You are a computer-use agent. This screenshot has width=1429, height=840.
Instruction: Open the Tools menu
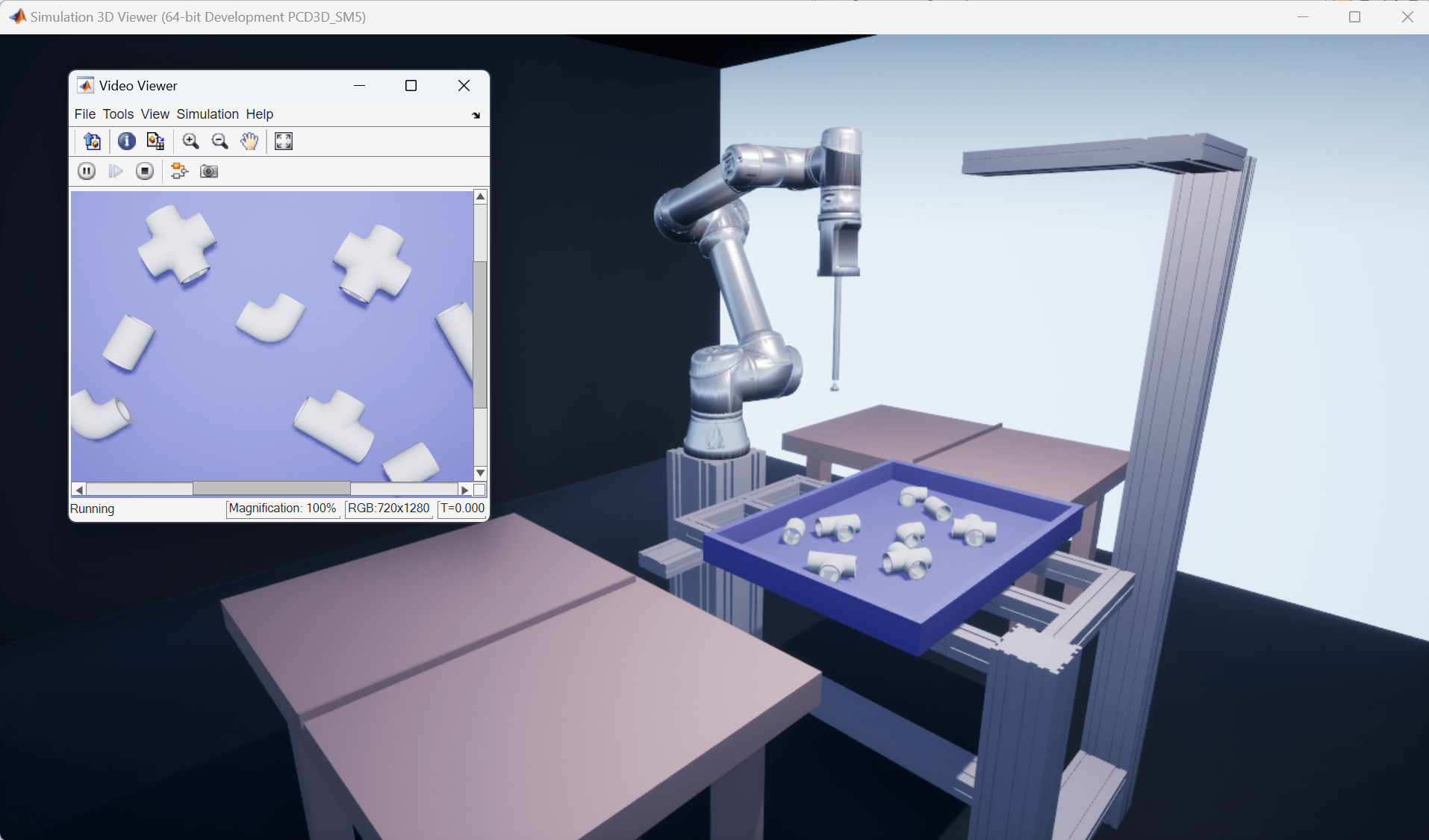pos(118,114)
